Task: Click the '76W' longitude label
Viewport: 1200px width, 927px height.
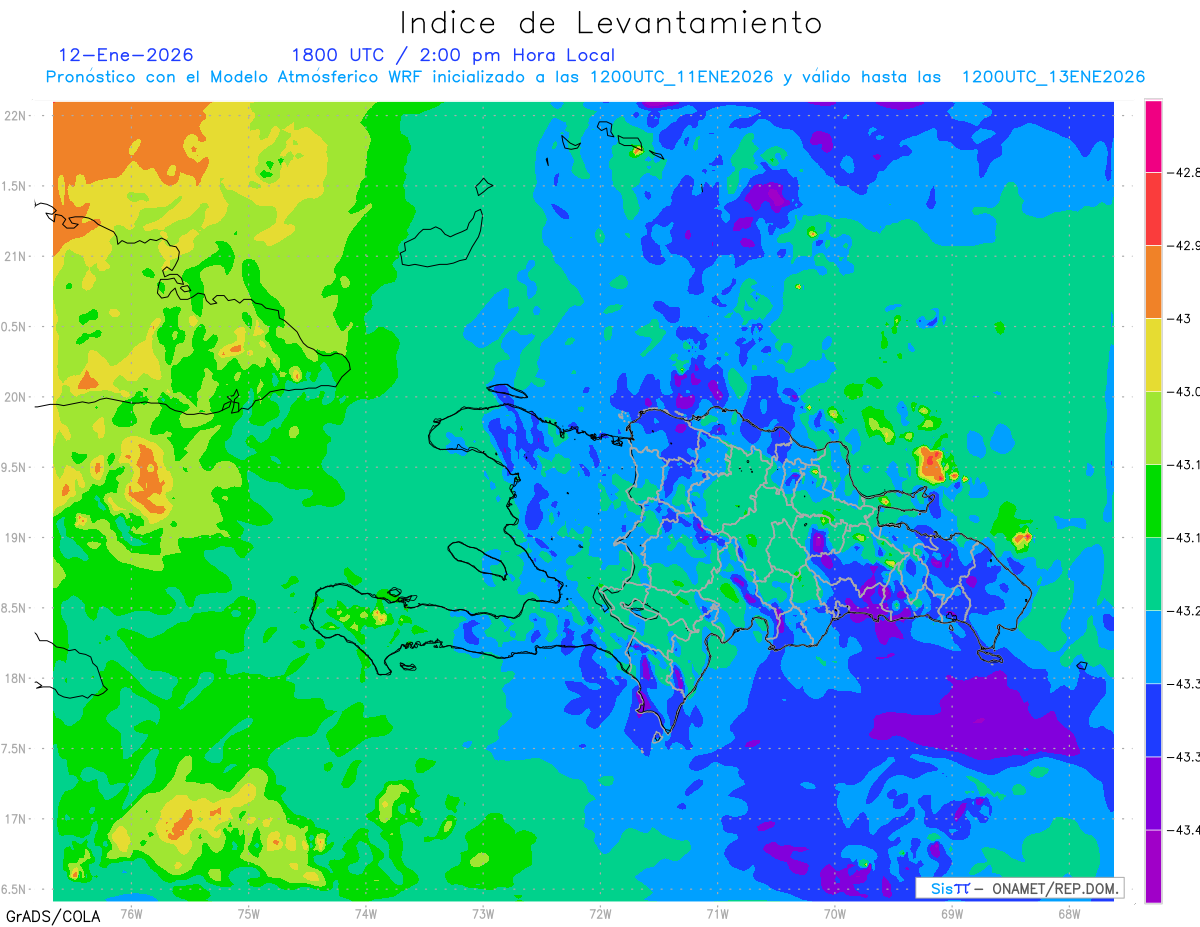Action: point(131,913)
